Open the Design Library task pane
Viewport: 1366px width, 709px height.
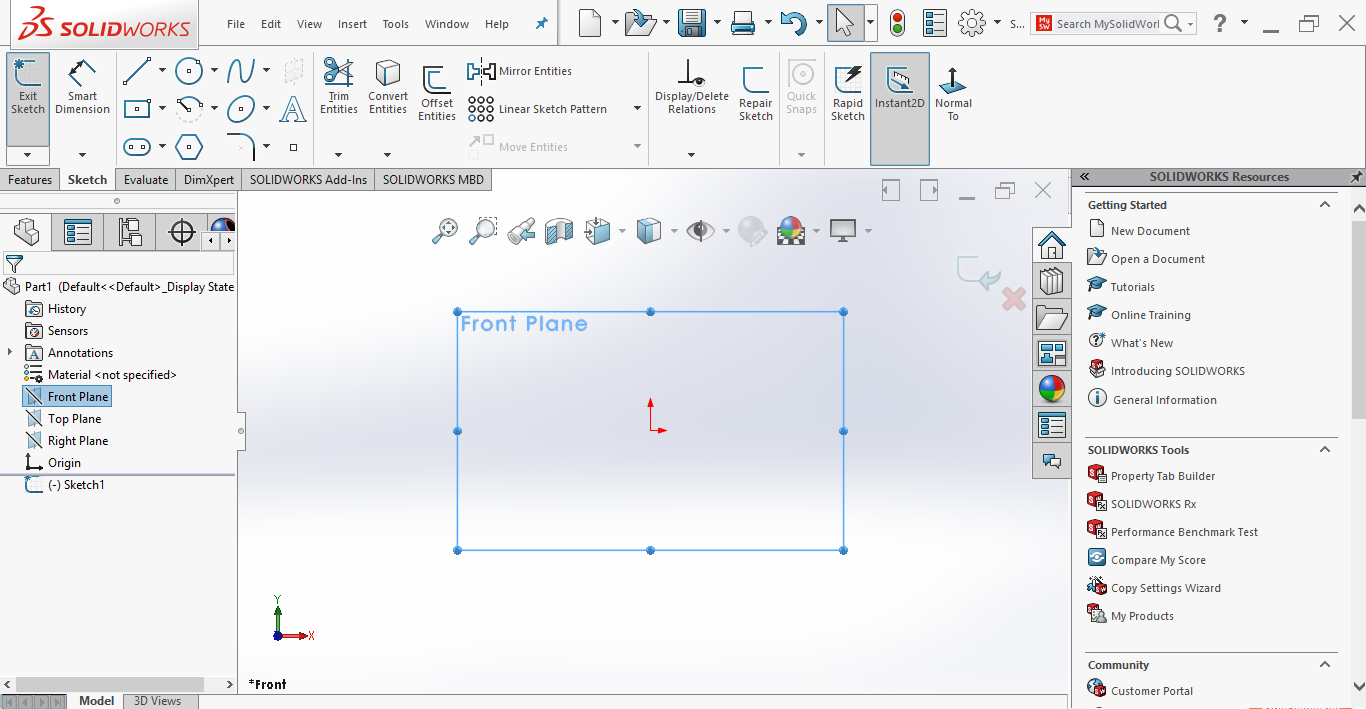click(x=1052, y=281)
